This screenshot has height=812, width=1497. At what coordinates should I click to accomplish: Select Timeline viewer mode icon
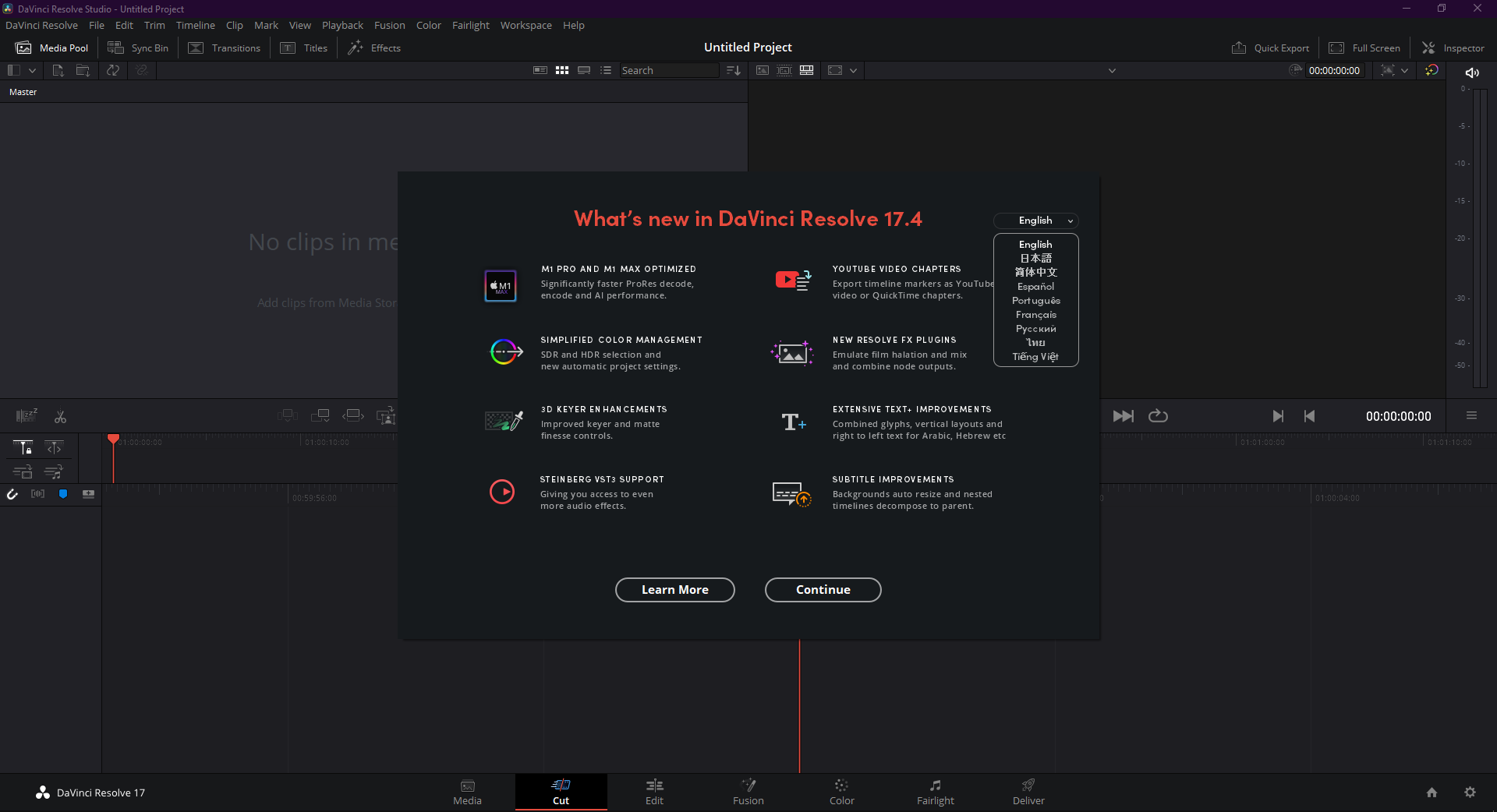pos(807,70)
